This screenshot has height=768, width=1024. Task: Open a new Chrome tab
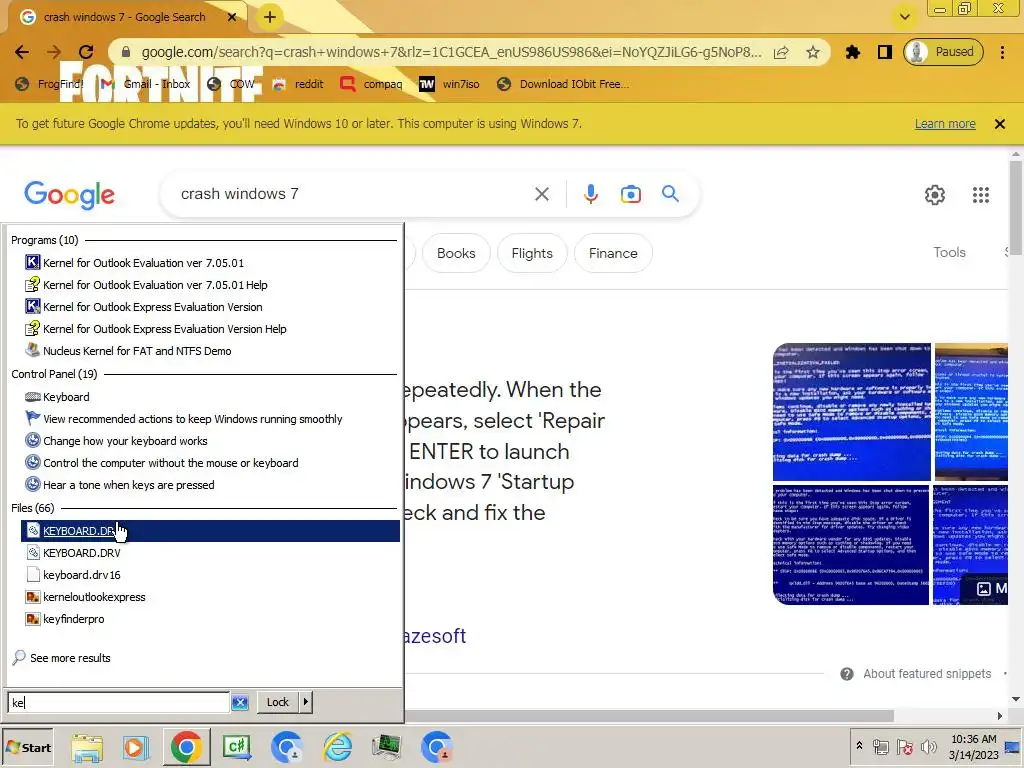click(270, 17)
